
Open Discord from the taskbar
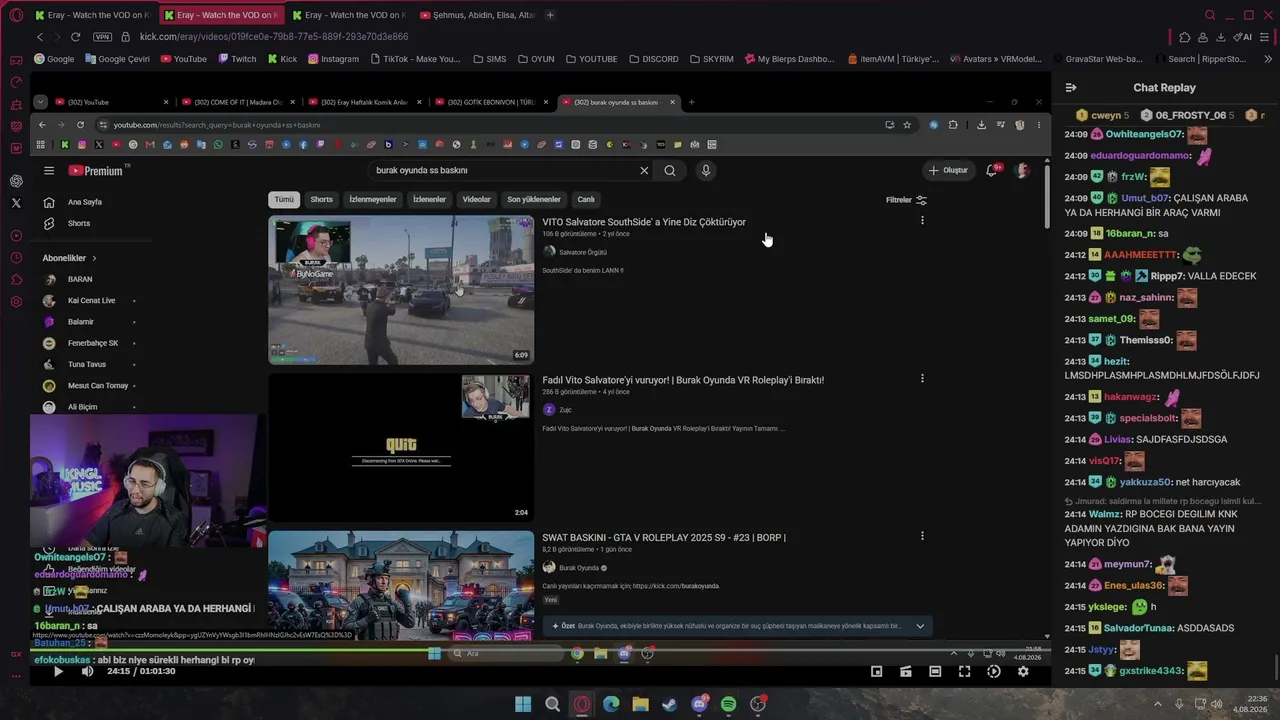pyautogui.click(x=699, y=704)
